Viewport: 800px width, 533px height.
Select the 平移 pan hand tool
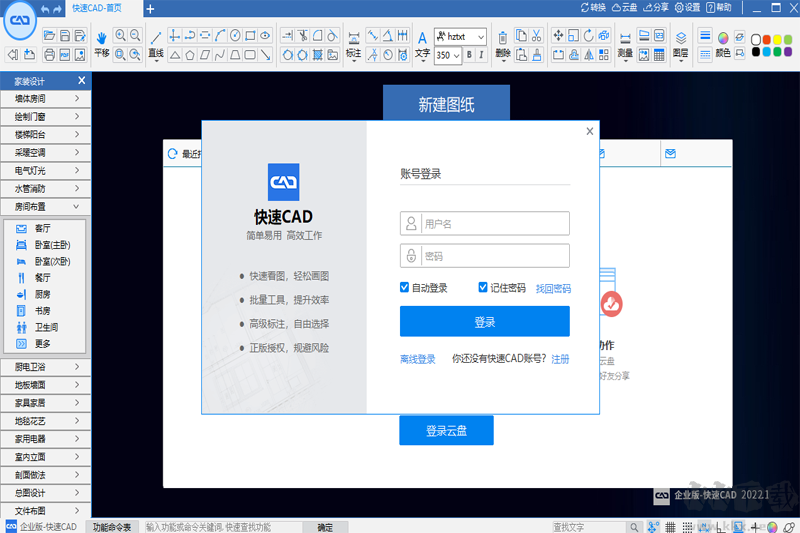coord(101,43)
